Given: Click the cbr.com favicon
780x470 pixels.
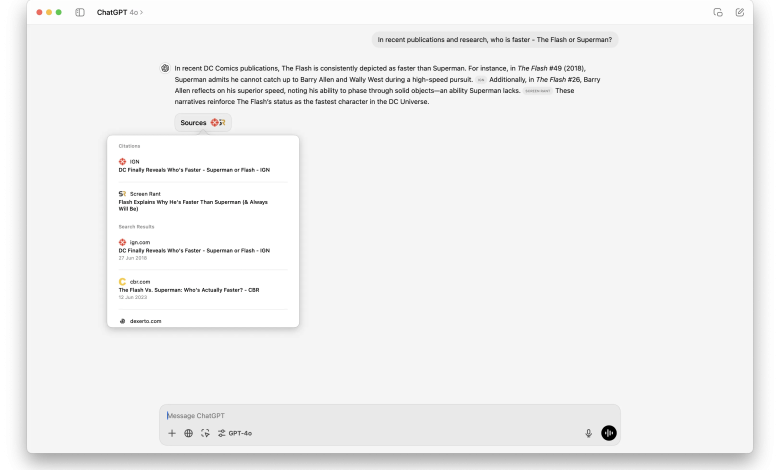Looking at the screenshot, I should (122, 282).
